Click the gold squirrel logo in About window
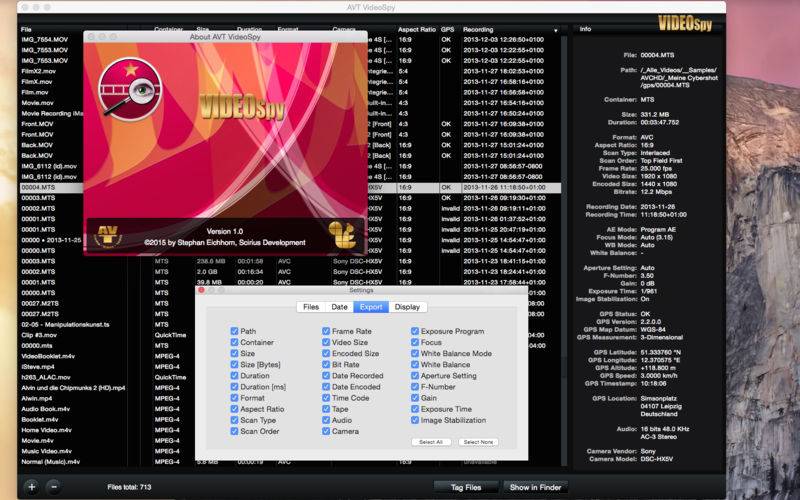This screenshot has height=500, width=800. (342, 235)
